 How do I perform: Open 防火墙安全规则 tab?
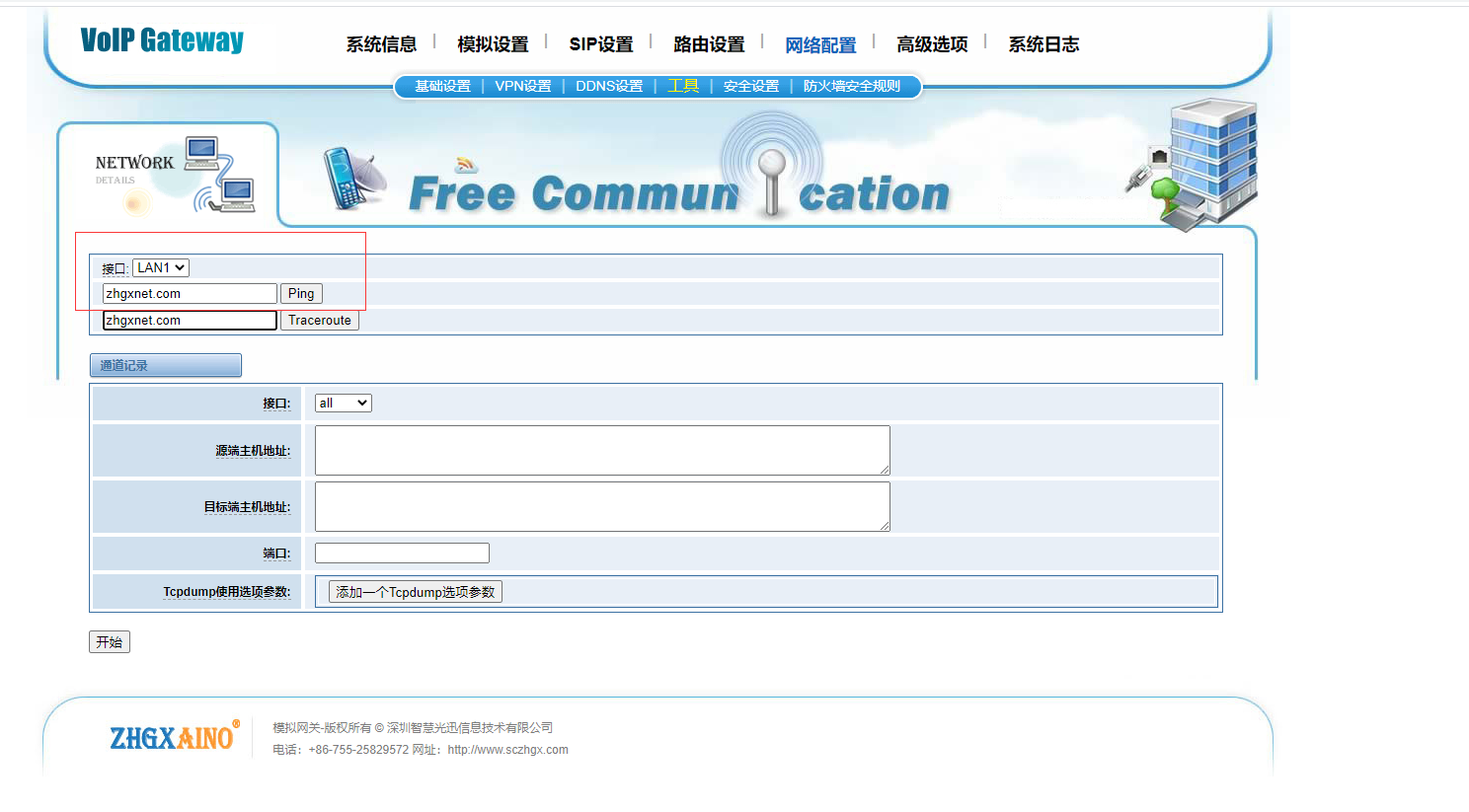click(x=851, y=86)
